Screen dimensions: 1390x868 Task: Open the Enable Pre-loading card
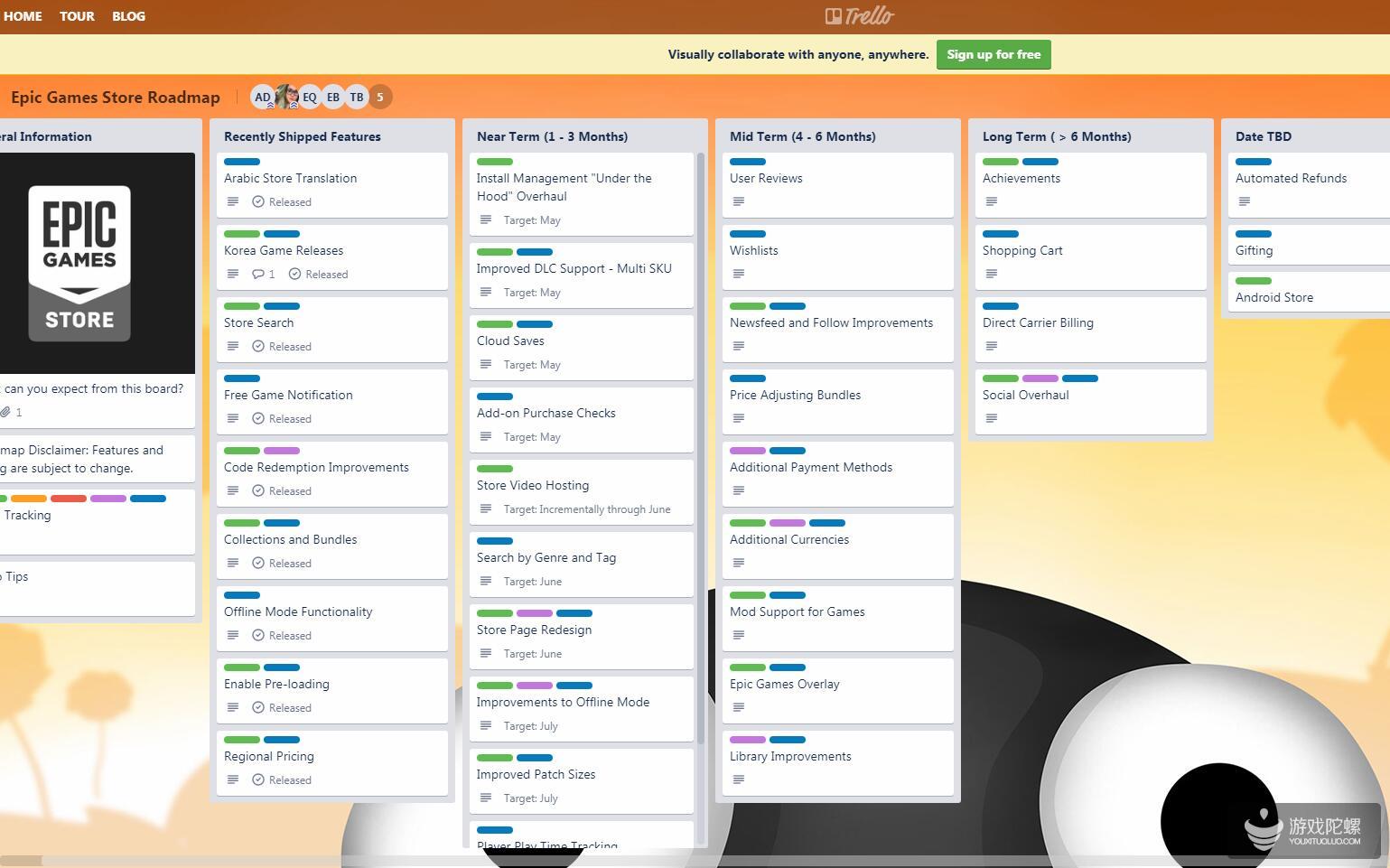(332, 691)
